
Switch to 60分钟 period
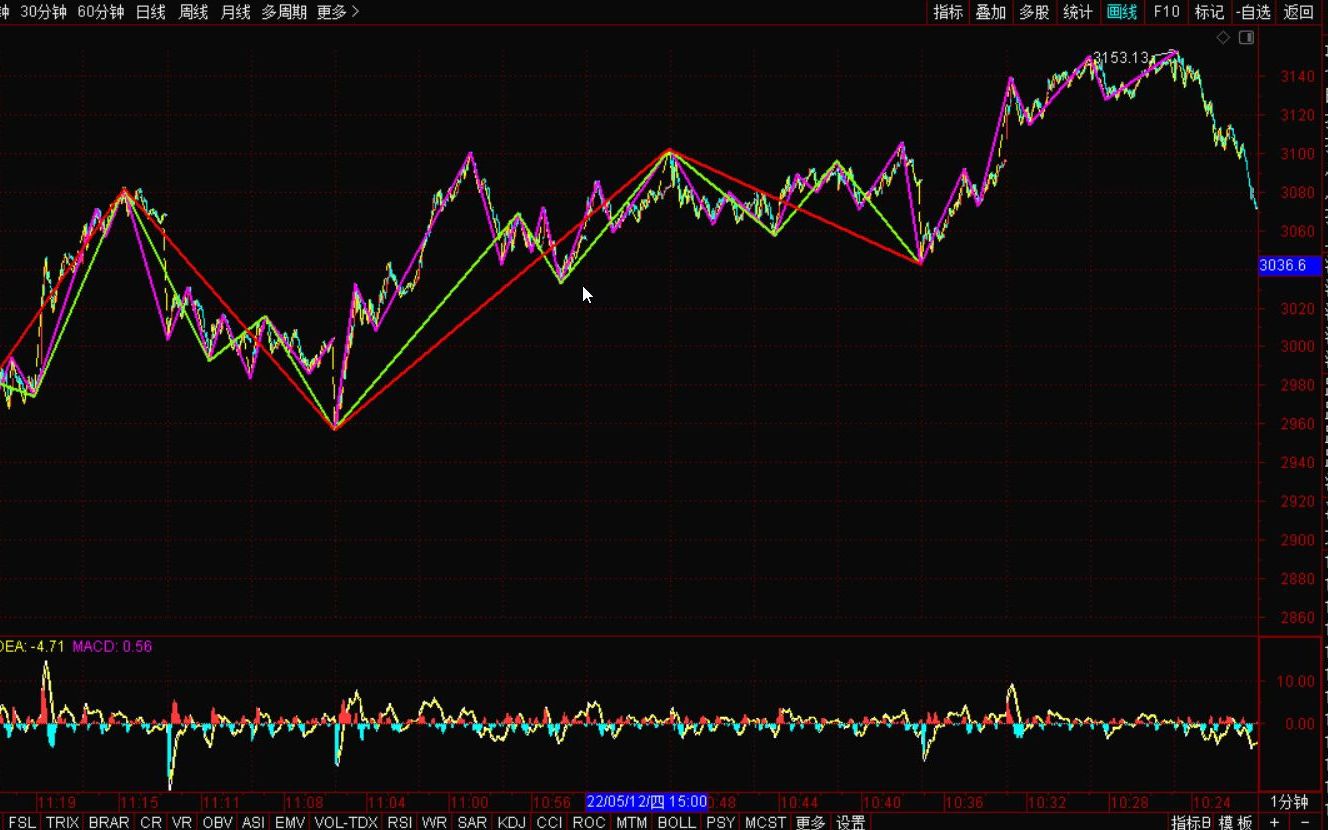101,12
